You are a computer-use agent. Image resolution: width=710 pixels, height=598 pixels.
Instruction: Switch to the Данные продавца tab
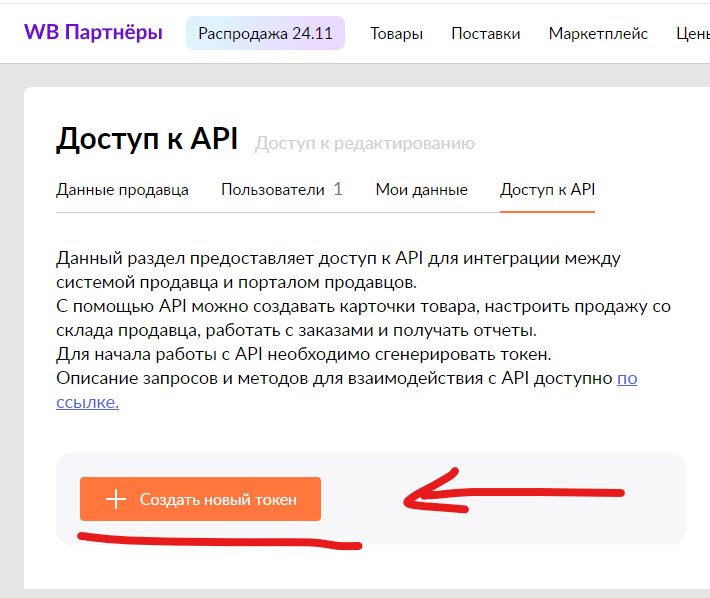click(x=122, y=189)
